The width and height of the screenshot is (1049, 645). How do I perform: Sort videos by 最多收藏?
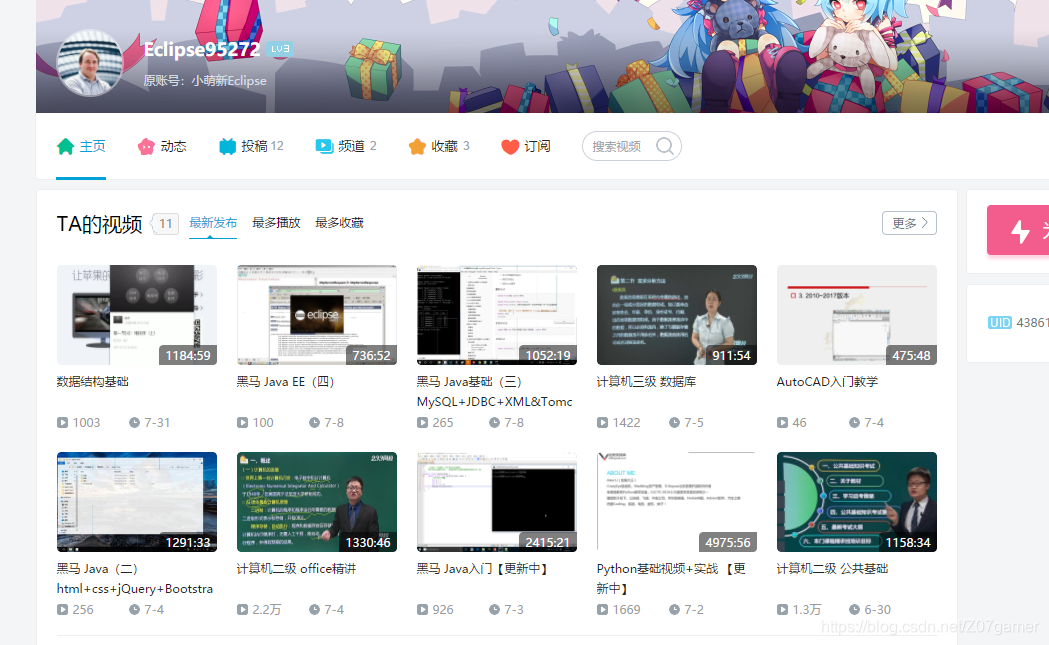point(339,223)
